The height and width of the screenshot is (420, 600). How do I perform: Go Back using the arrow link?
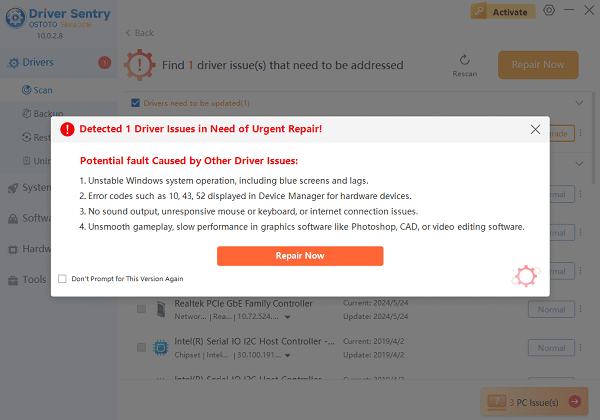pyautogui.click(x=140, y=33)
